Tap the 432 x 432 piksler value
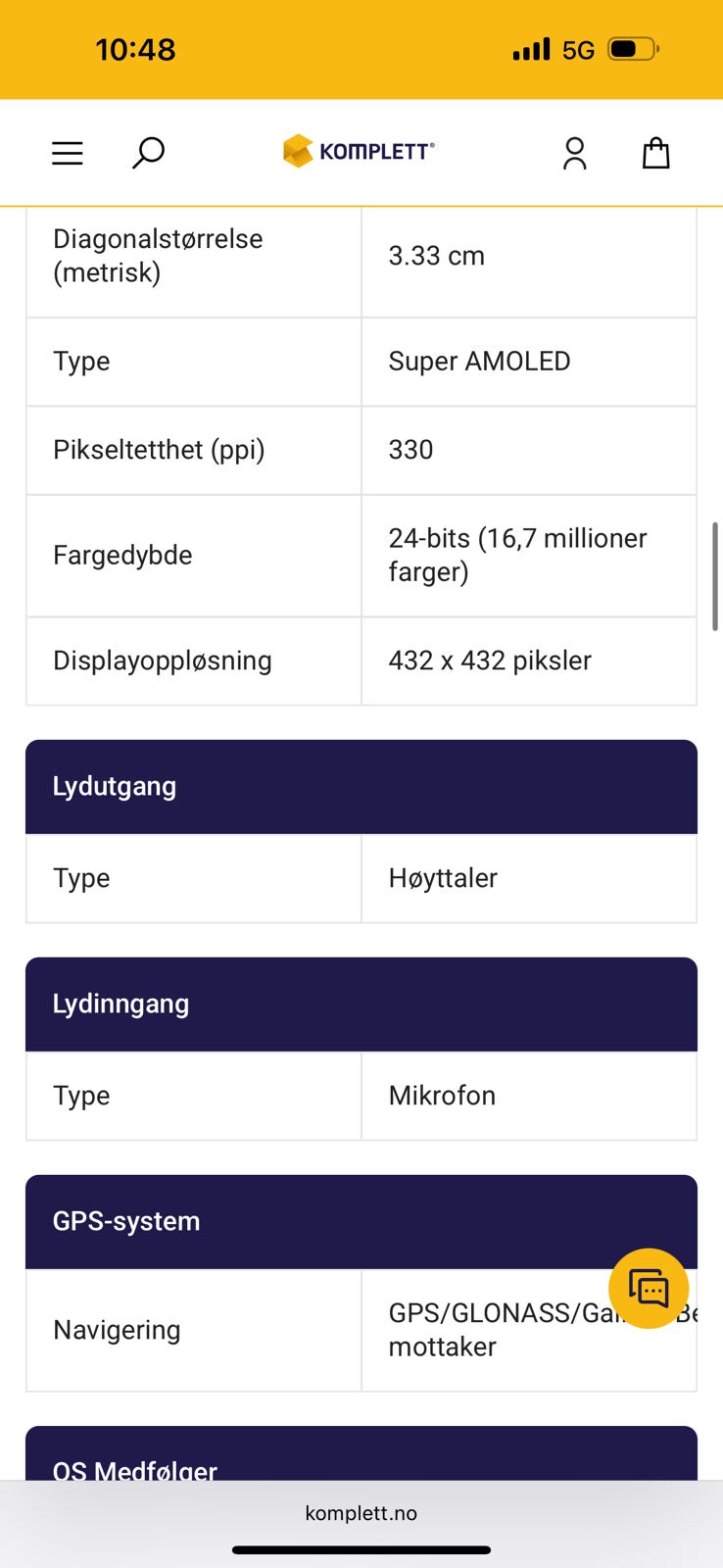This screenshot has width=723, height=1568. tap(490, 661)
